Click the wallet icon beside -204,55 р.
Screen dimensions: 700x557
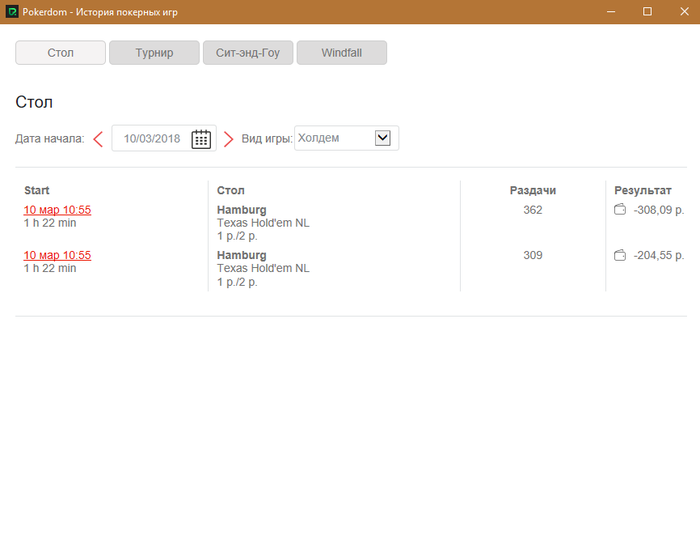tap(620, 255)
